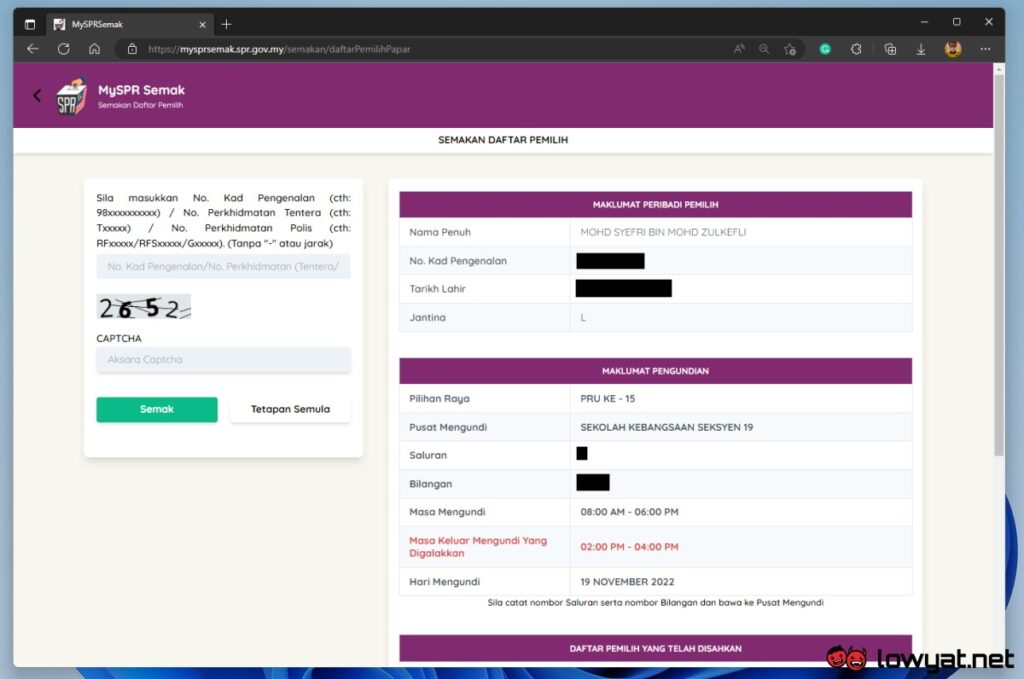The image size is (1024, 679).
Task: Open browser Extensions puzzle icon
Action: (856, 49)
